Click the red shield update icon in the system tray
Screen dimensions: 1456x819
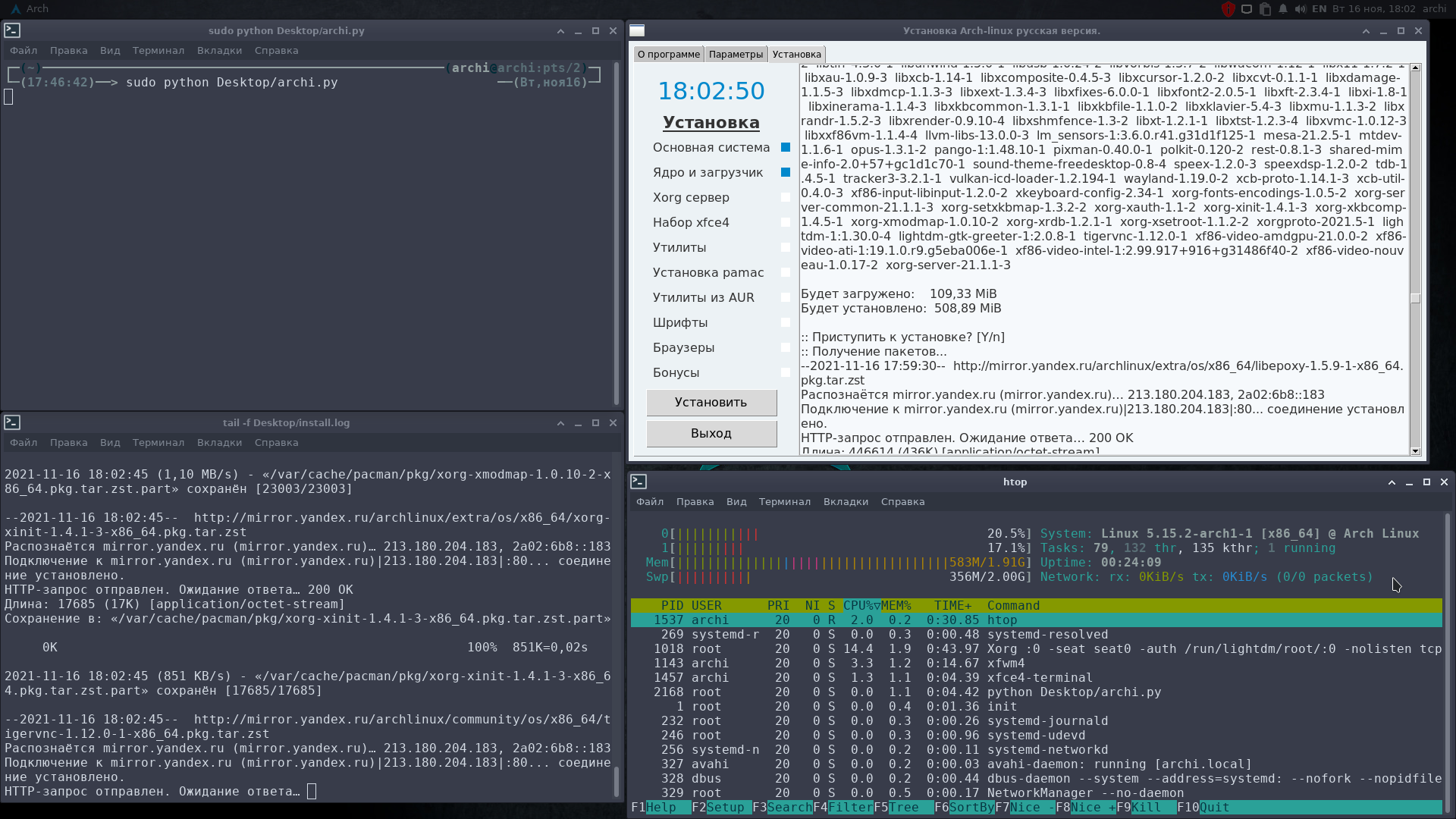(1228, 9)
